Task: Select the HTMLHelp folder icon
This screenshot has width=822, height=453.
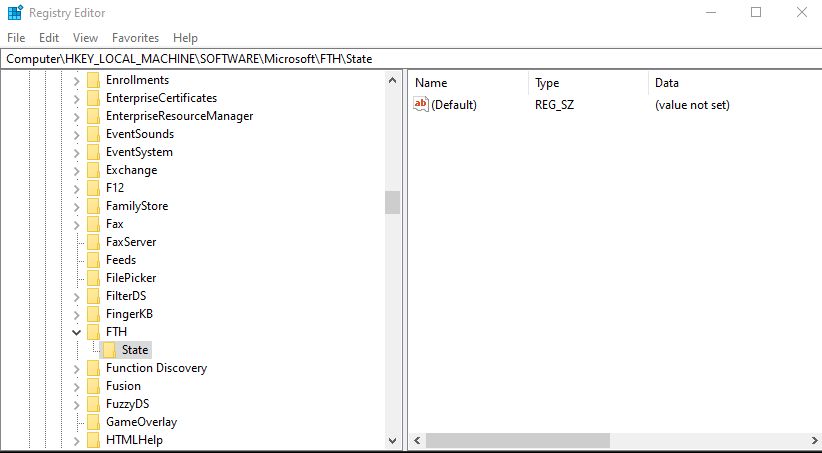Action: (93, 440)
